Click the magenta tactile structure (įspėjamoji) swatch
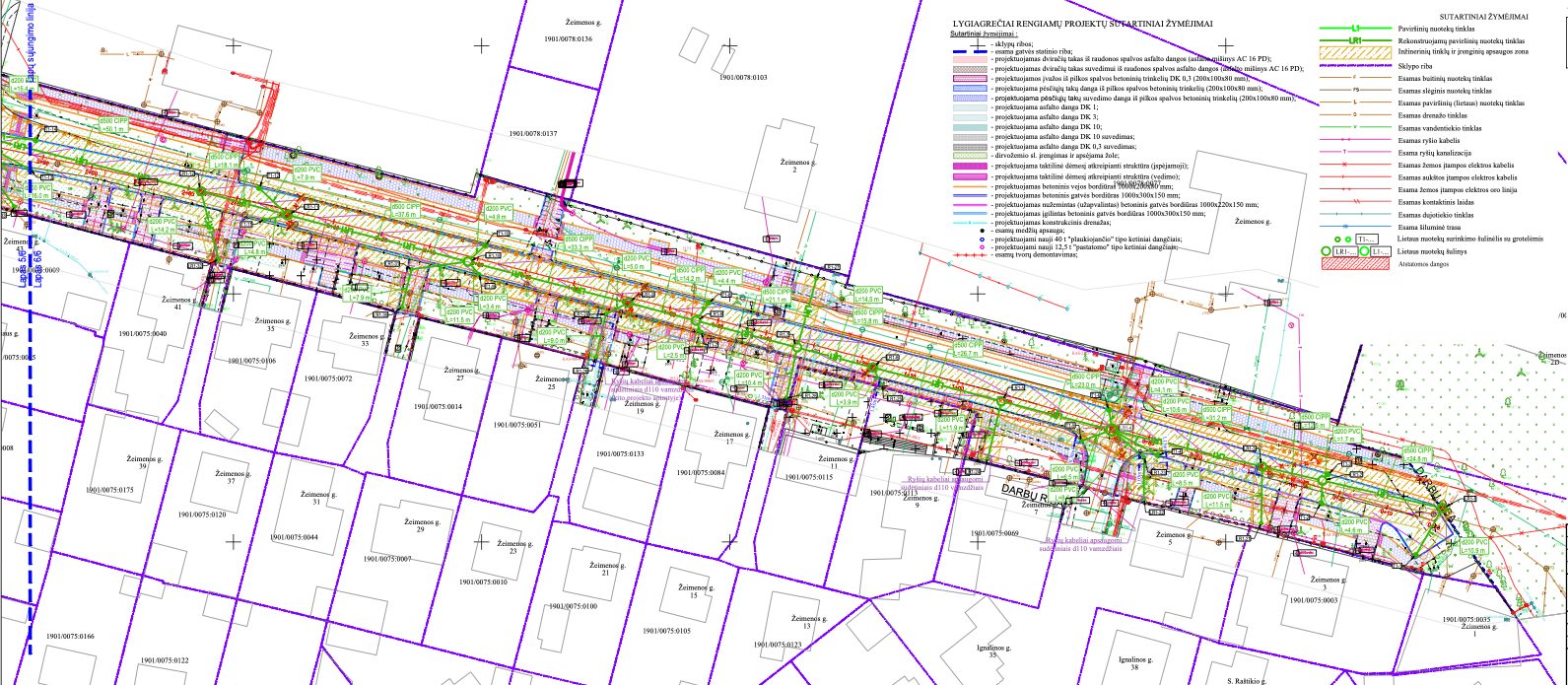Screen dimensions: 1568x685 coord(970,166)
